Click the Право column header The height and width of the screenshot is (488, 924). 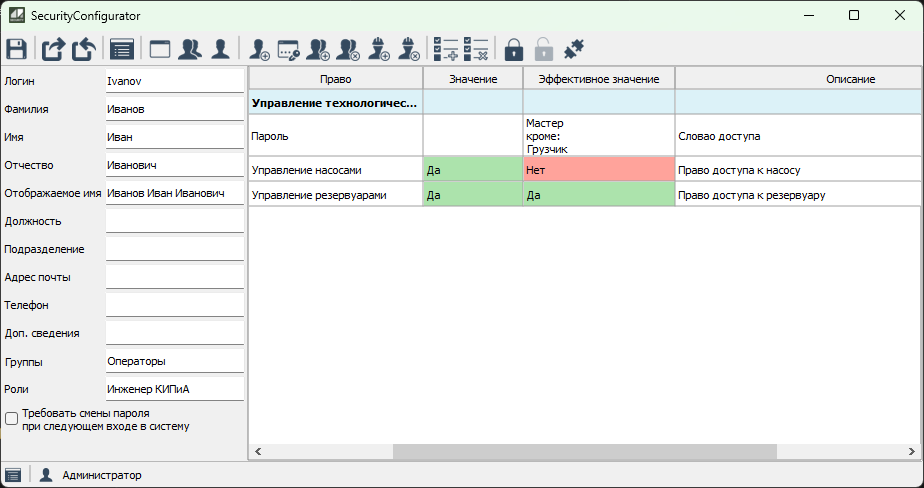(335, 79)
